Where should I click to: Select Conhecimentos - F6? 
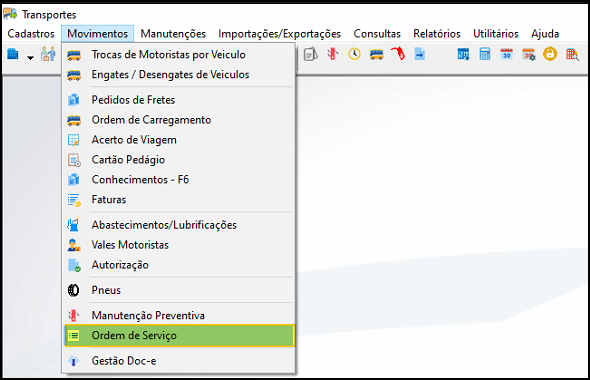point(179,179)
